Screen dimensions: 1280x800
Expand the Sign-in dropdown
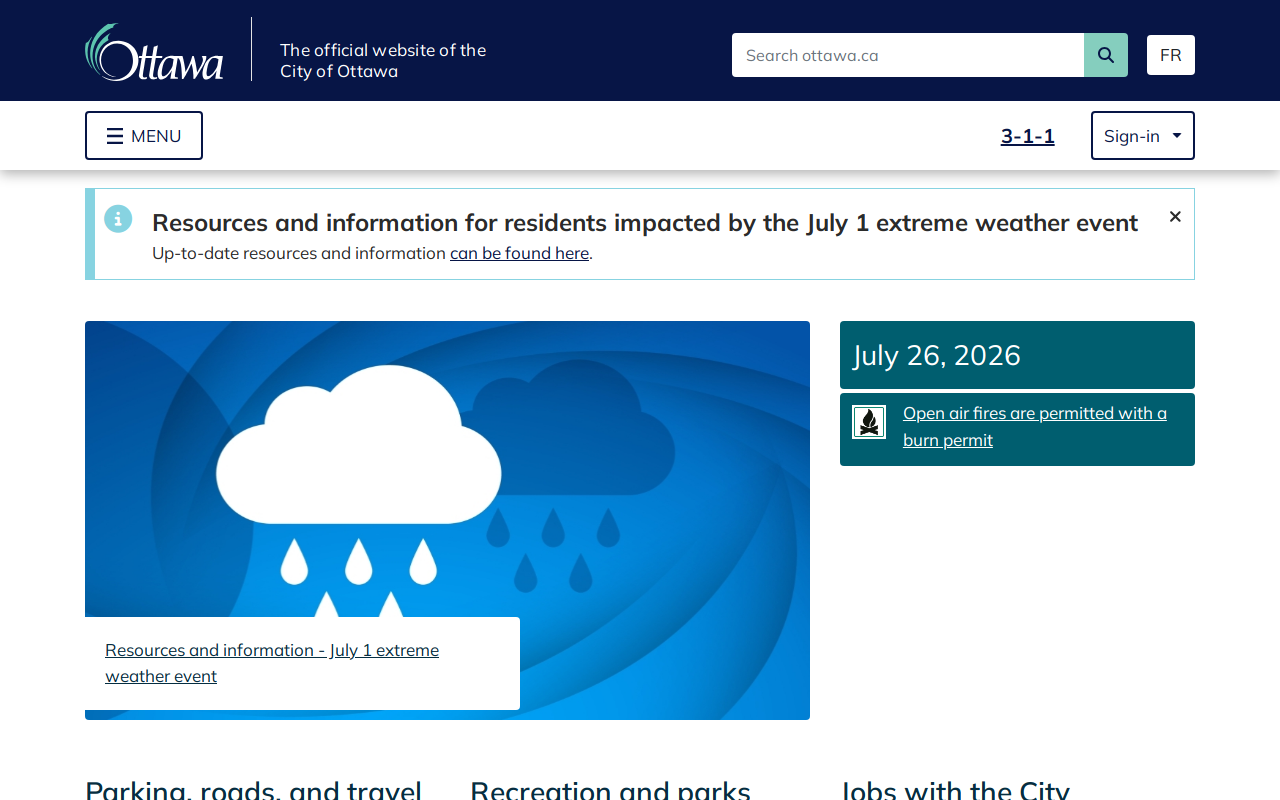point(1143,136)
